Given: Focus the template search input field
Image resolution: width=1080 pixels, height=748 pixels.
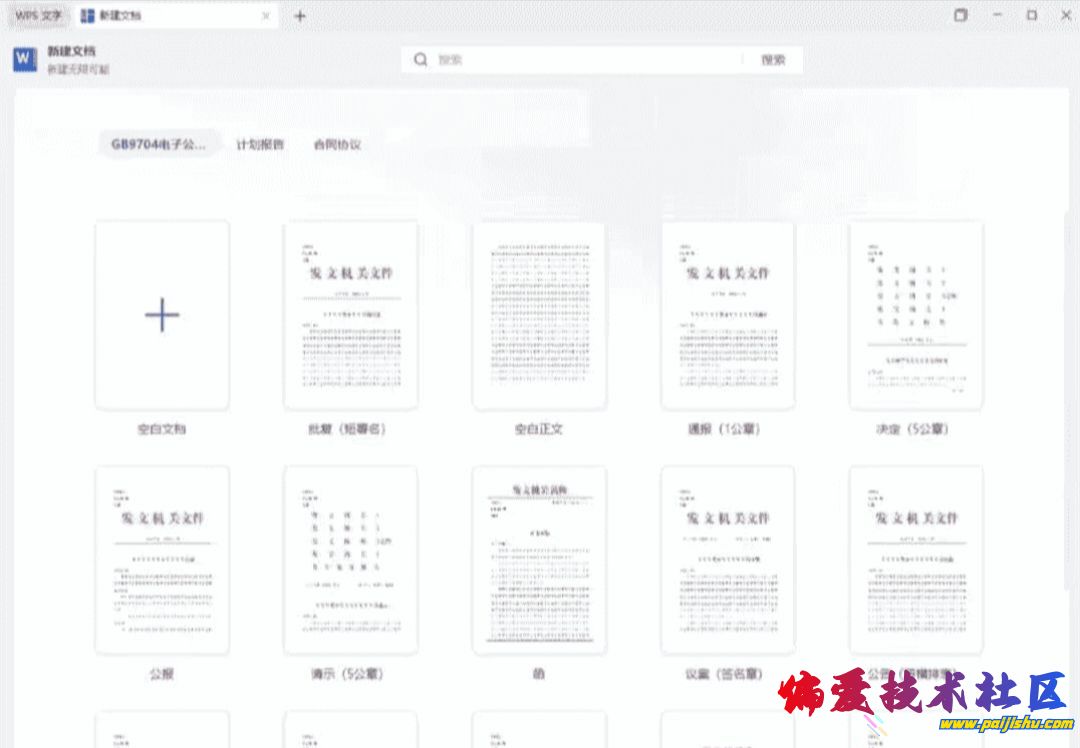Looking at the screenshot, I should pyautogui.click(x=585, y=60).
